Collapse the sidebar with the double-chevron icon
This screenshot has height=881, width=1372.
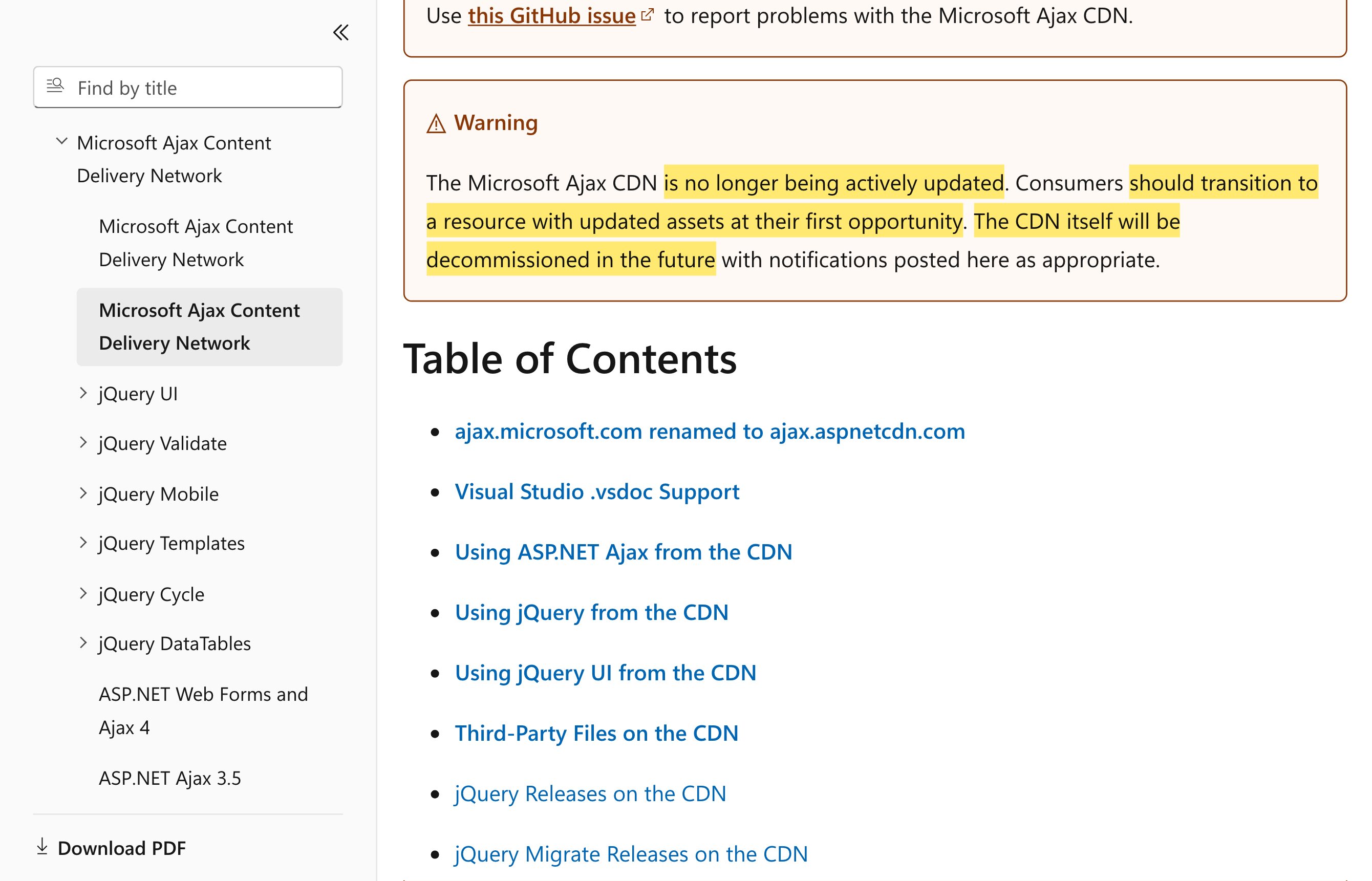click(x=341, y=33)
